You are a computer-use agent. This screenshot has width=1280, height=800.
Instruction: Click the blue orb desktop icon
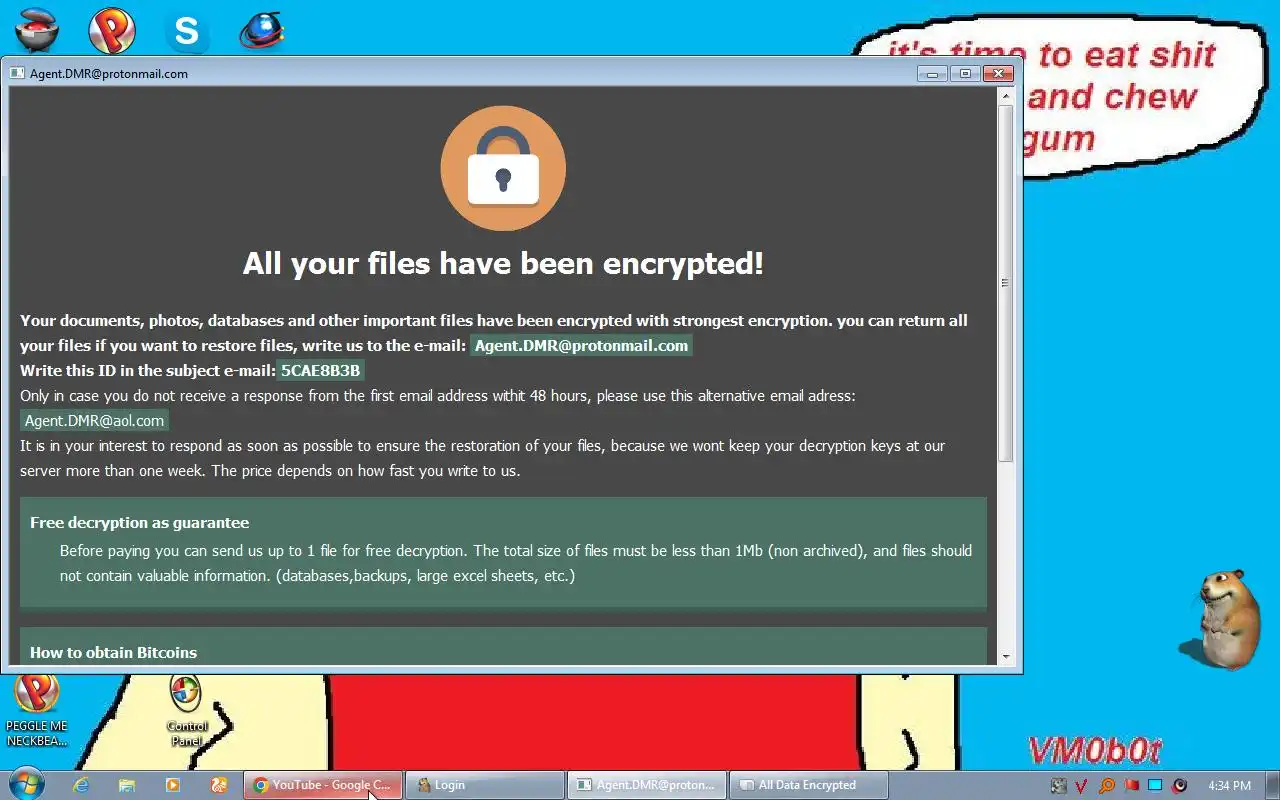(262, 30)
